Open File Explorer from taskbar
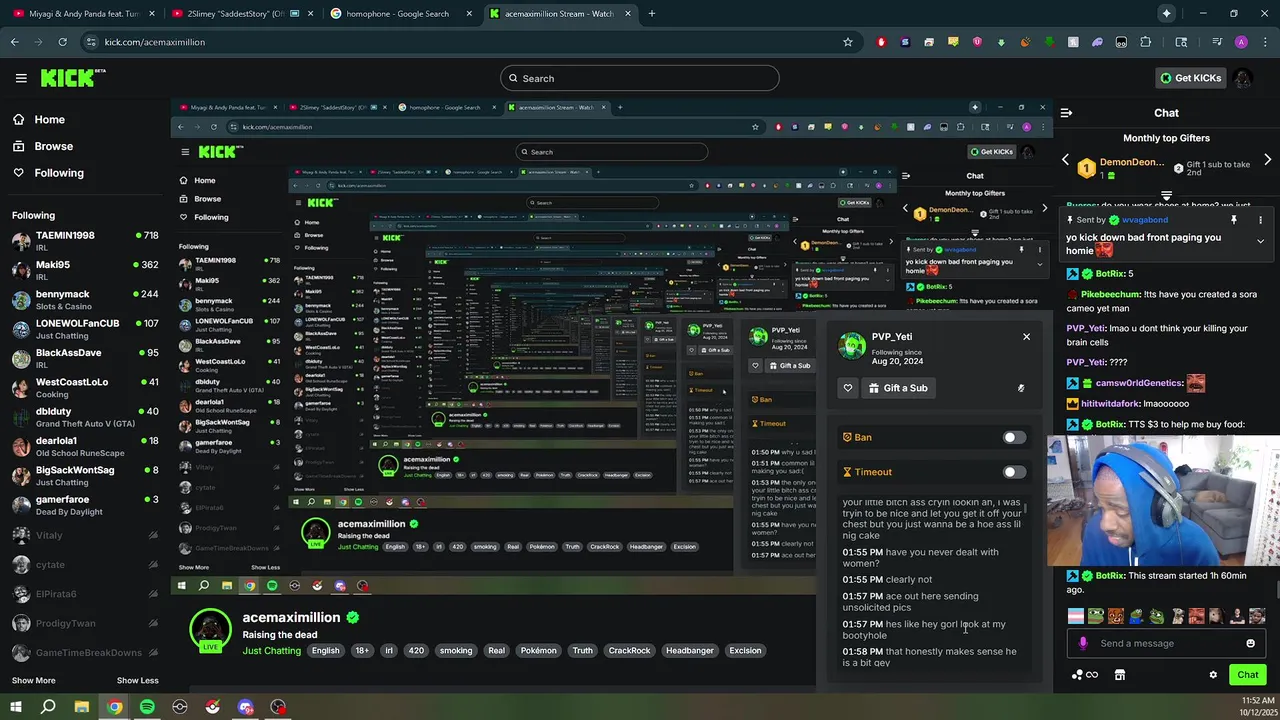The width and height of the screenshot is (1280, 720). pyautogui.click(x=82, y=707)
